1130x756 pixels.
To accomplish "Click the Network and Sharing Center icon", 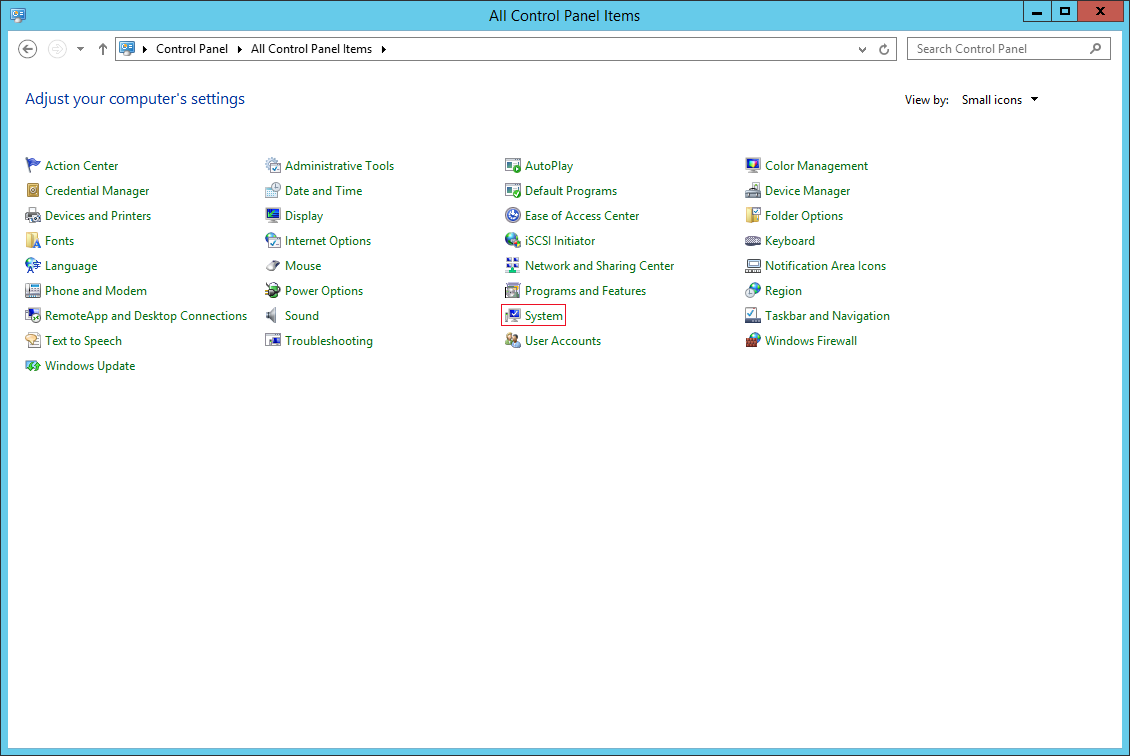I will click(x=512, y=265).
